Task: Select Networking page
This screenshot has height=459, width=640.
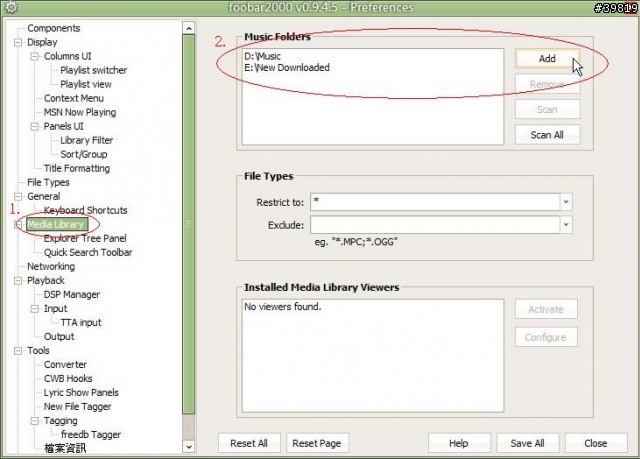Action: point(51,266)
